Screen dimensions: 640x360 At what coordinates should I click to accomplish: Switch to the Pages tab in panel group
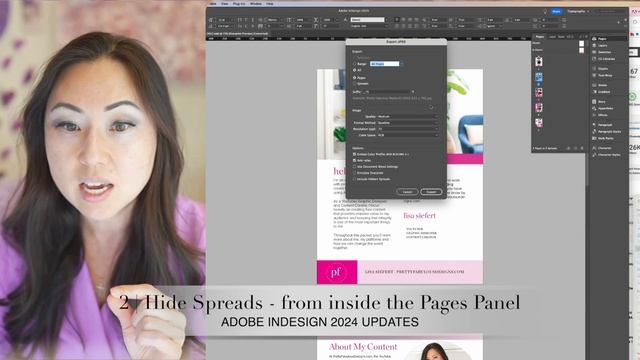tap(540, 37)
